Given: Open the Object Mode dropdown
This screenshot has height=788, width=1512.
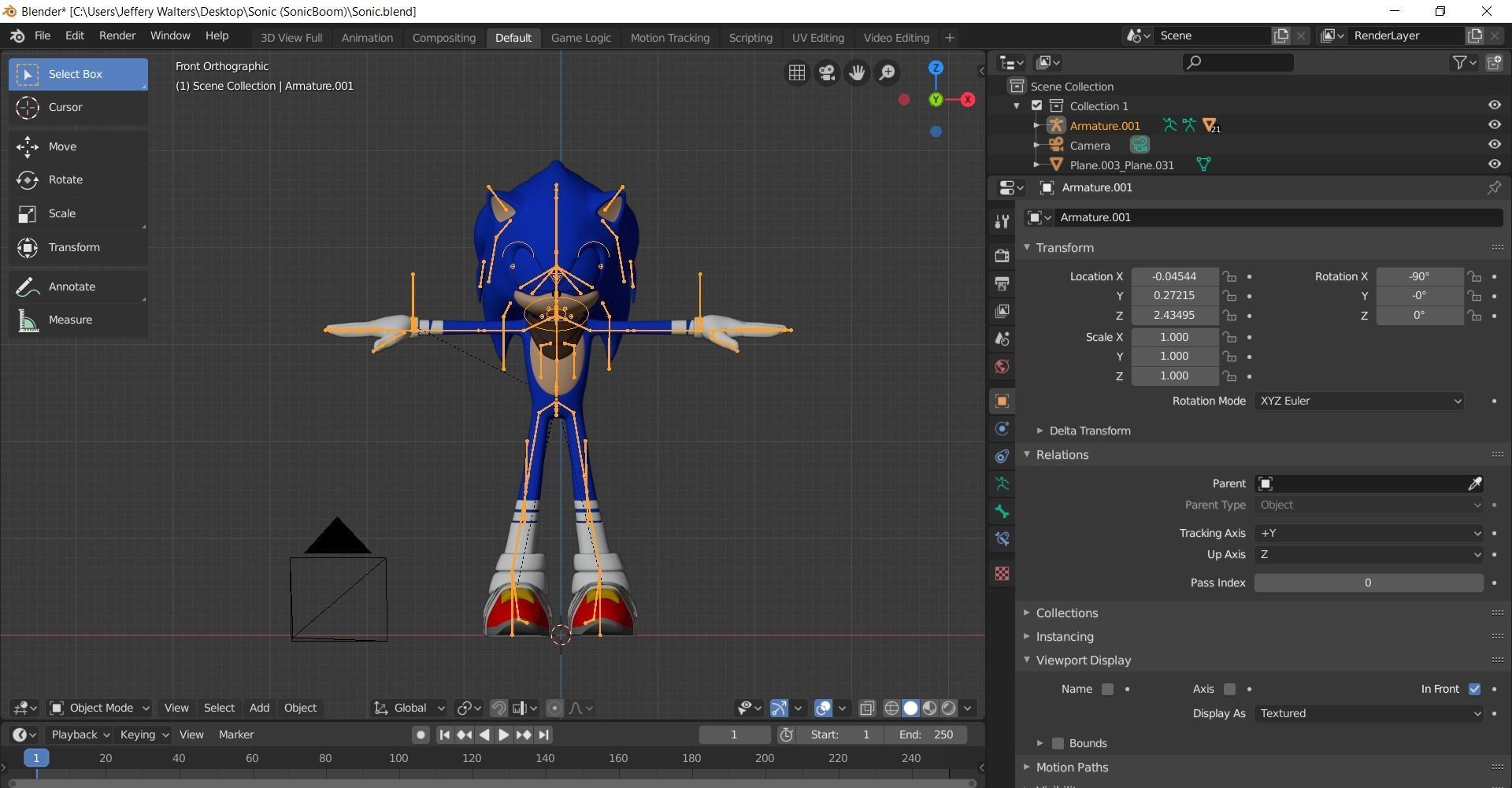Looking at the screenshot, I should [x=99, y=708].
